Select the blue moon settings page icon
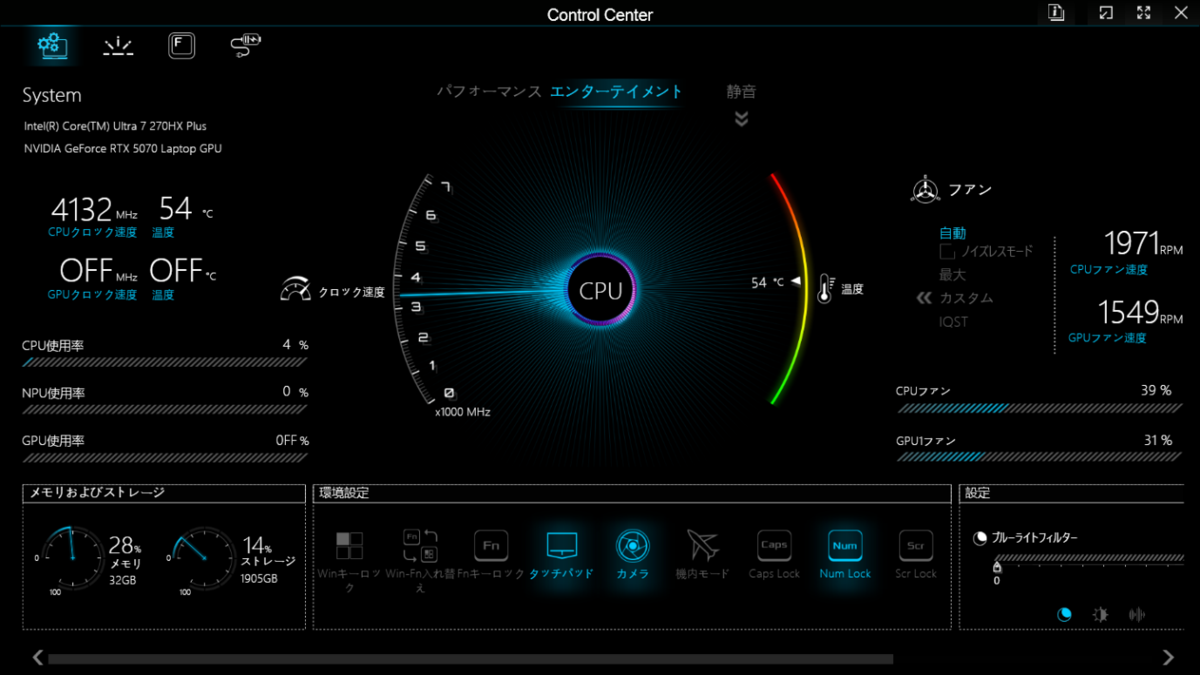Viewport: 1200px width, 675px height. 1064,615
